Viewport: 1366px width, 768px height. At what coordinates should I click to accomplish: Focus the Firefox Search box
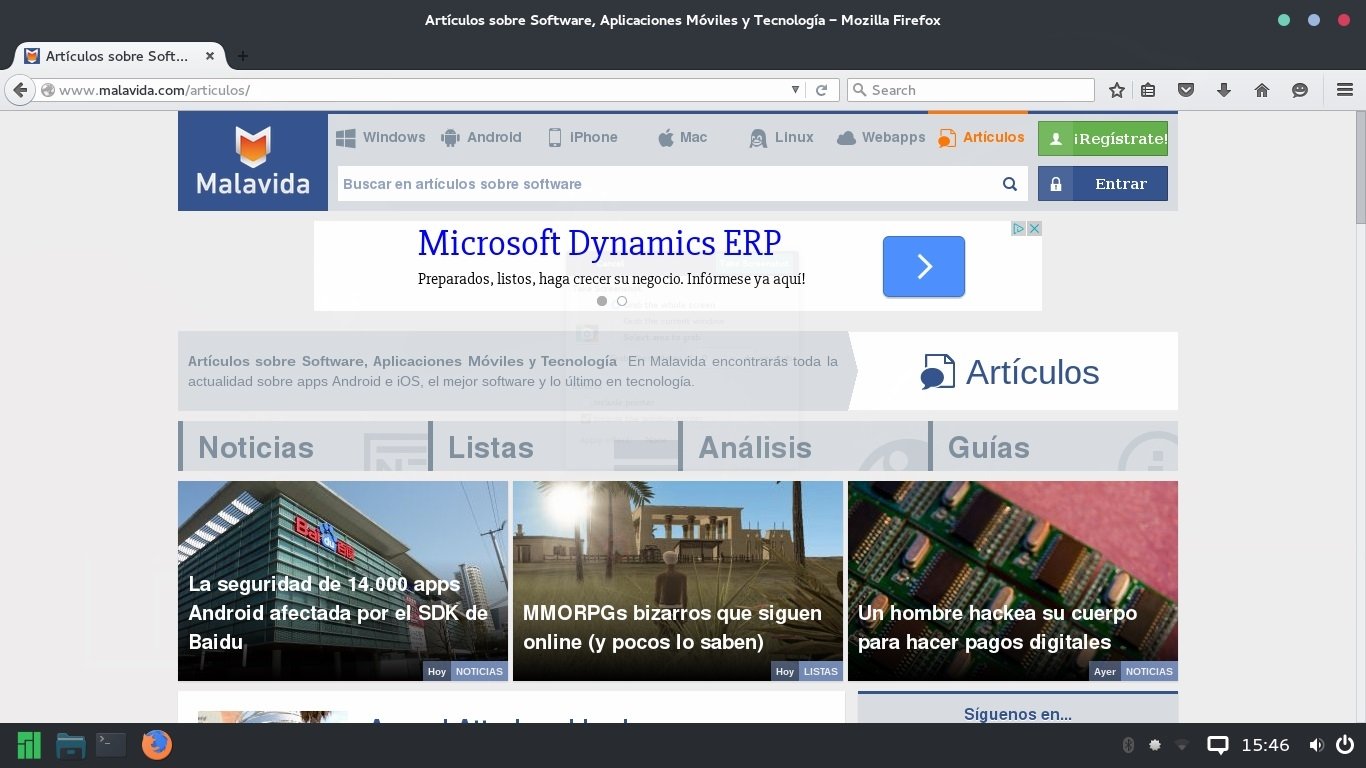(971, 90)
